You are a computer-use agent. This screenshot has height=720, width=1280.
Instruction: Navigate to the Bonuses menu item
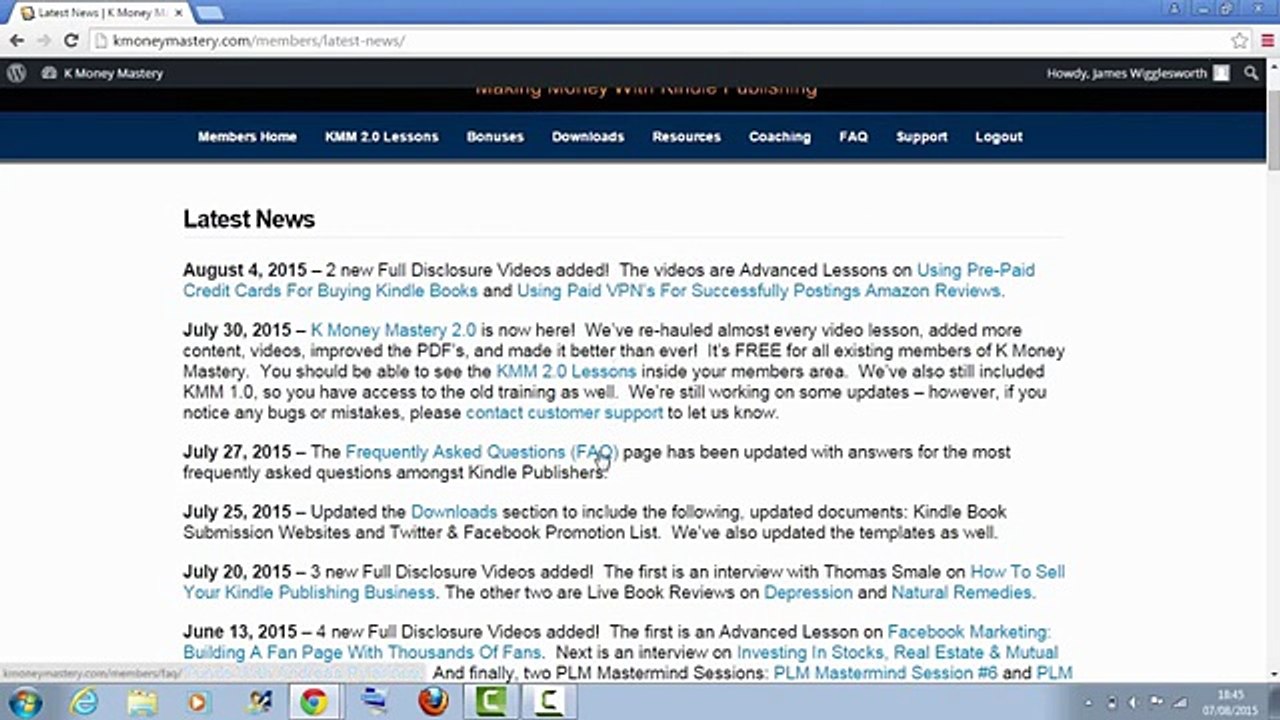tap(495, 136)
